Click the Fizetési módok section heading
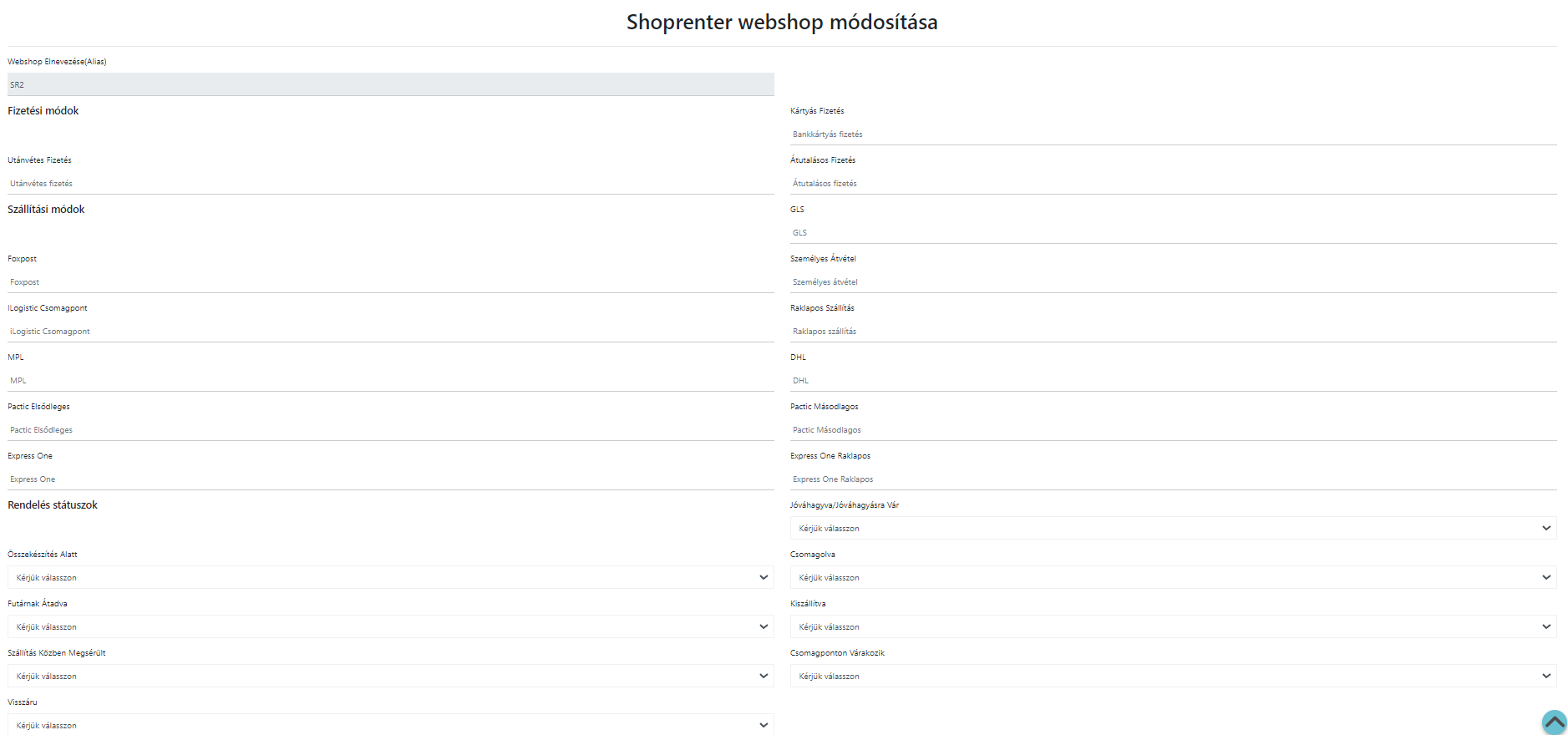This screenshot has width=1568, height=735. 43,110
